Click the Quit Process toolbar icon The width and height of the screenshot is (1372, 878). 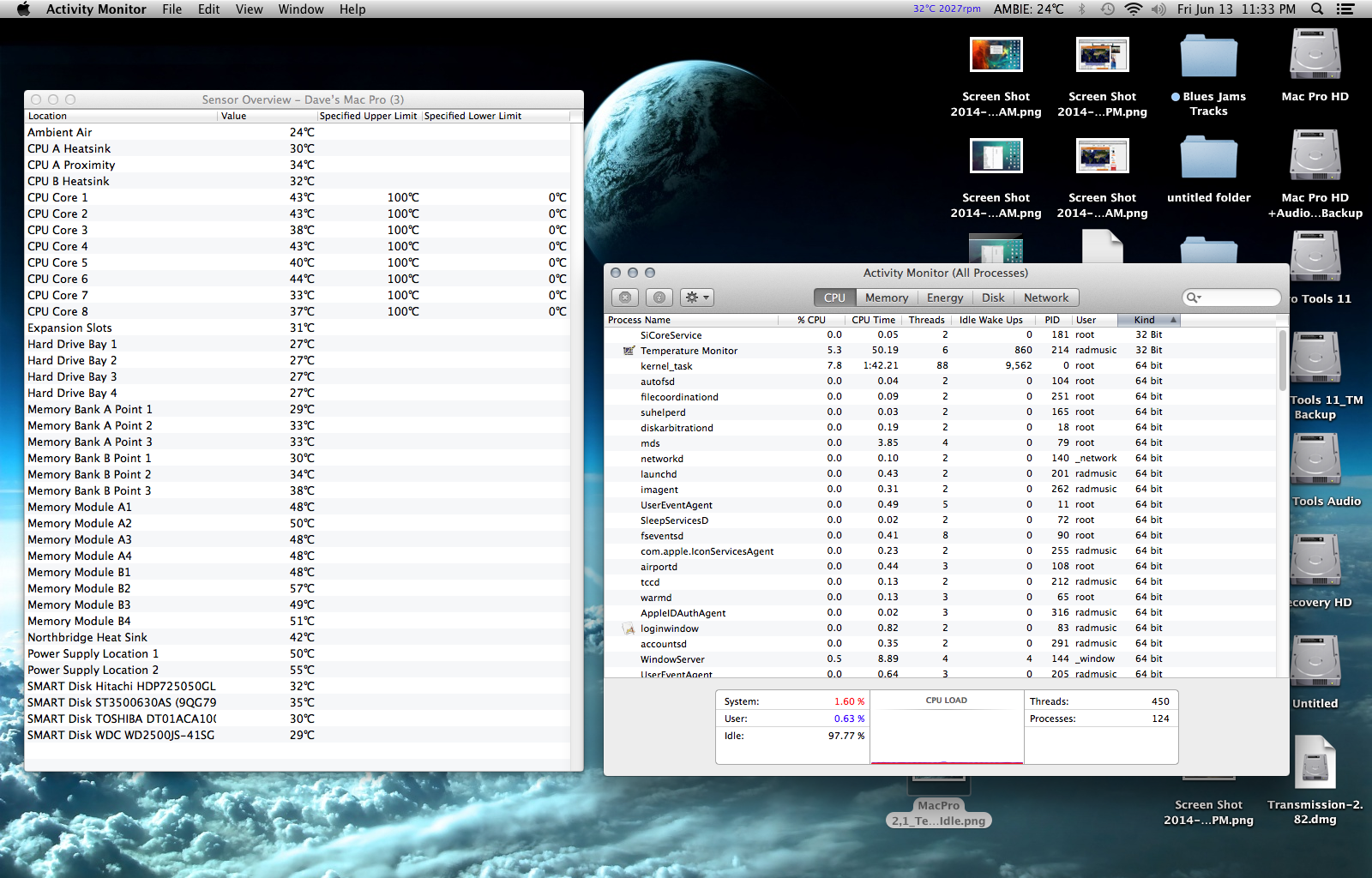(x=625, y=298)
